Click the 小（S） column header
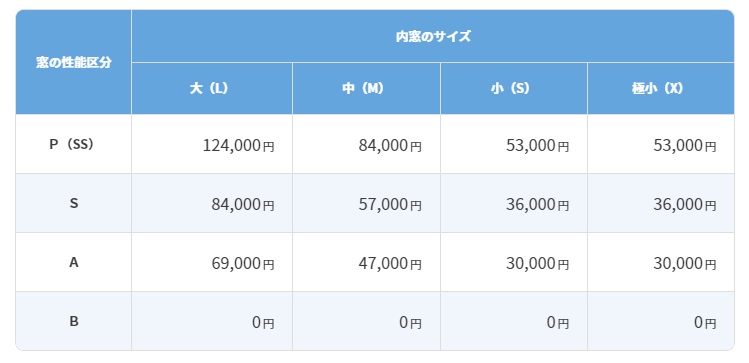The height and width of the screenshot is (363, 749). [x=514, y=88]
